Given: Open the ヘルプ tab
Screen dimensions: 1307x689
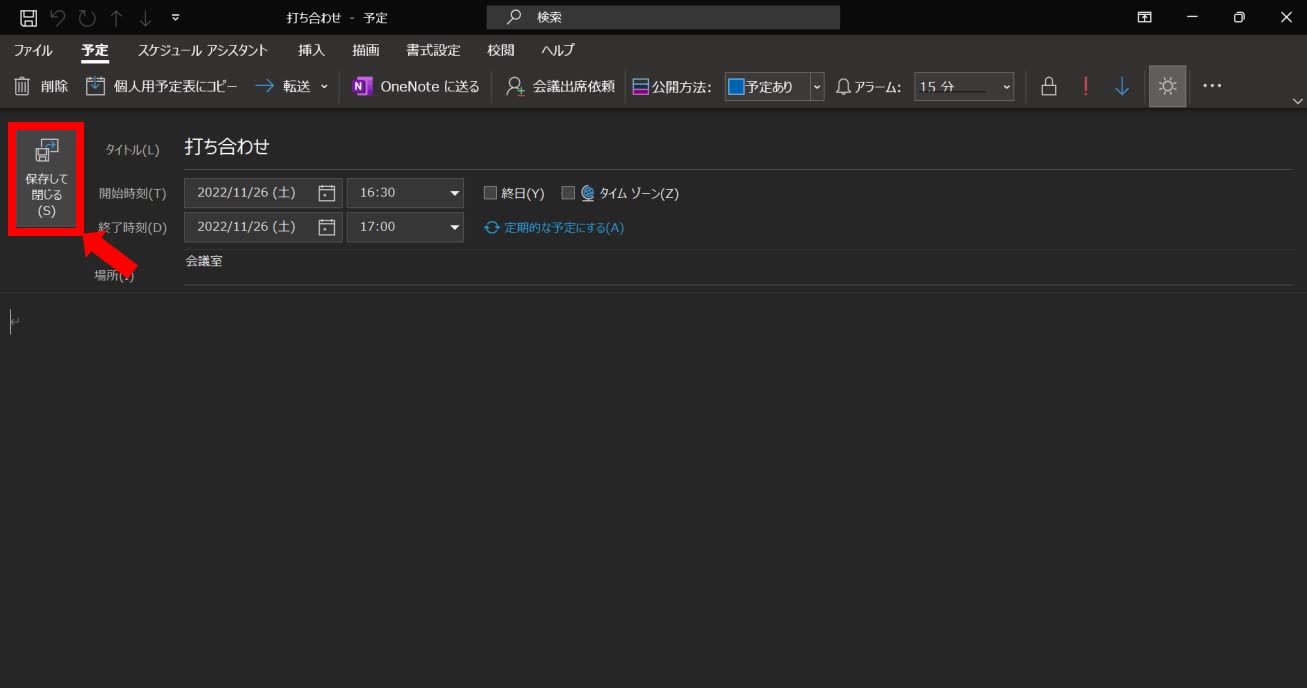Looking at the screenshot, I should point(558,50).
